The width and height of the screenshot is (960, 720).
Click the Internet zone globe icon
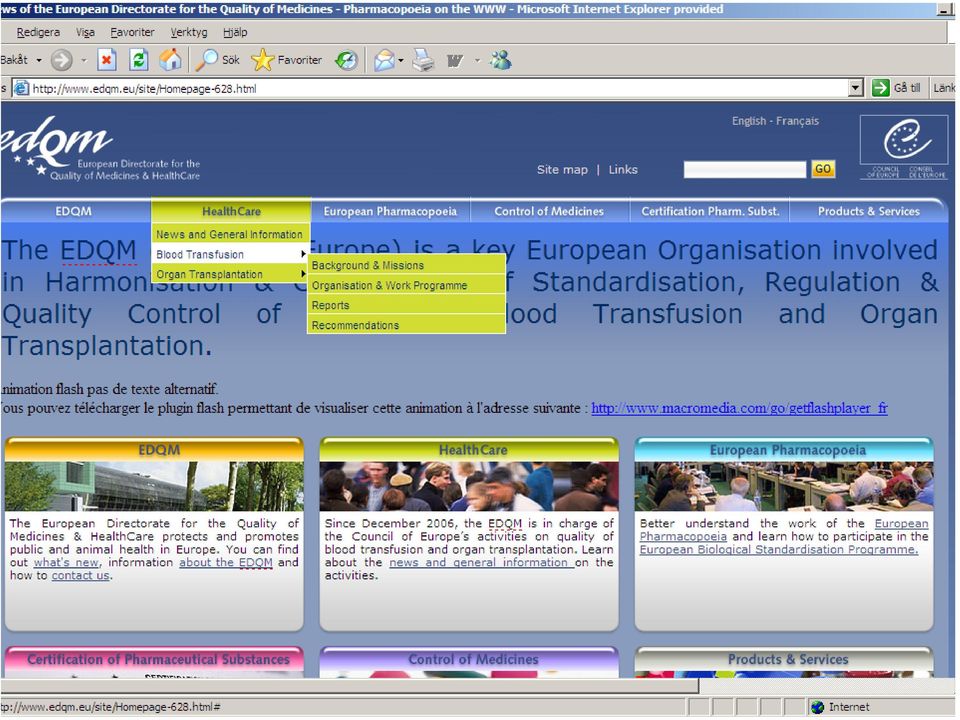pos(817,707)
